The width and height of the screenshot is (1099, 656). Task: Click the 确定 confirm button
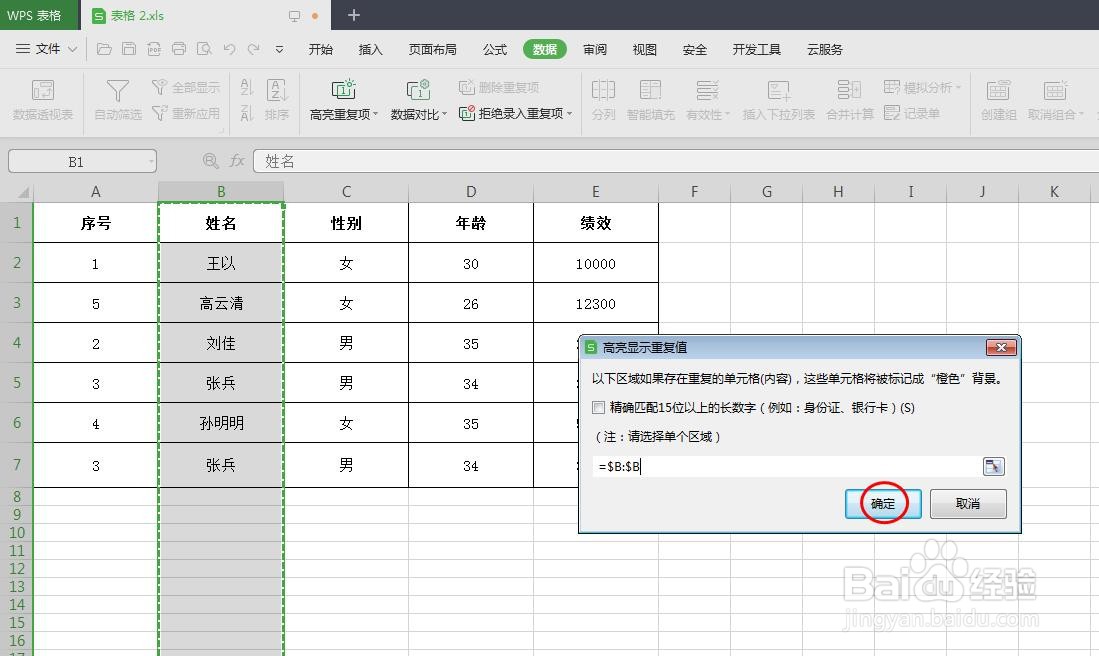[x=882, y=504]
